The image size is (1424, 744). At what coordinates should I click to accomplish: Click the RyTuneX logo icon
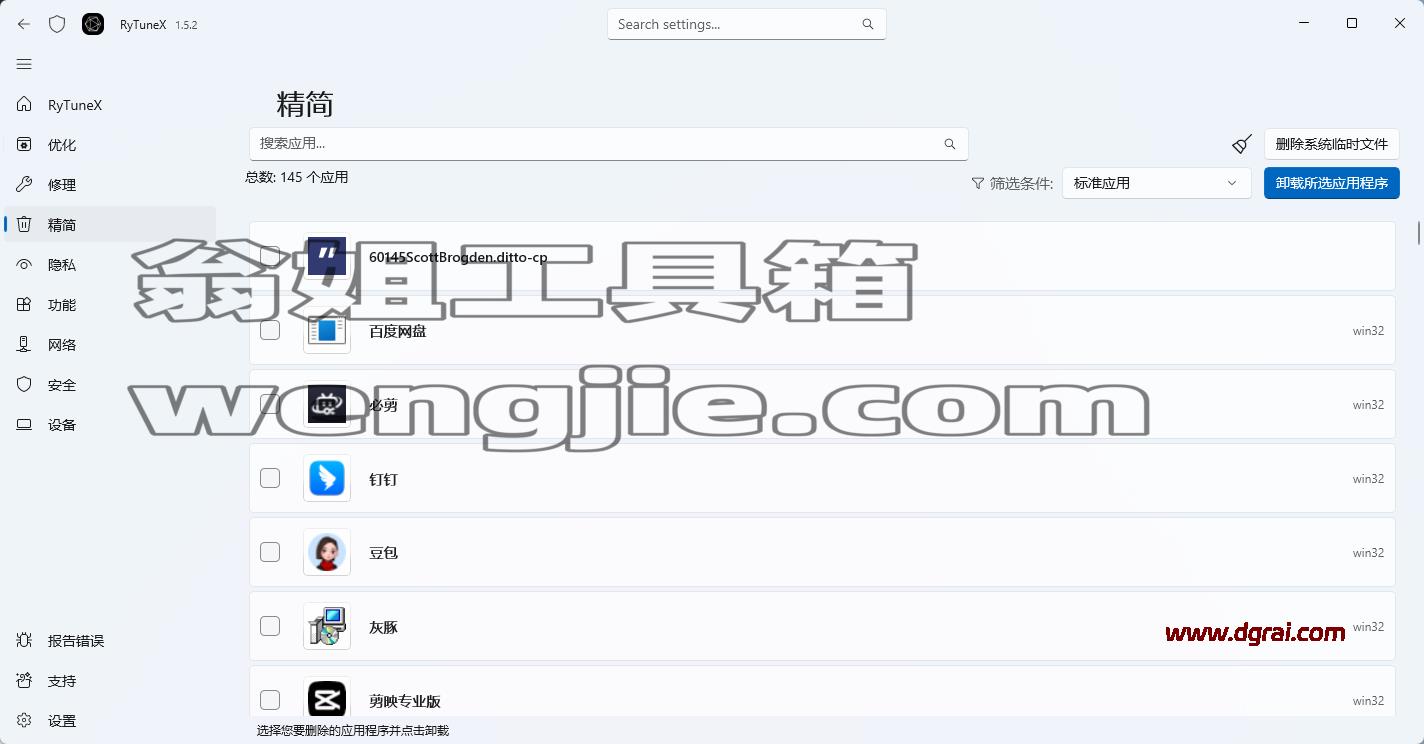93,24
